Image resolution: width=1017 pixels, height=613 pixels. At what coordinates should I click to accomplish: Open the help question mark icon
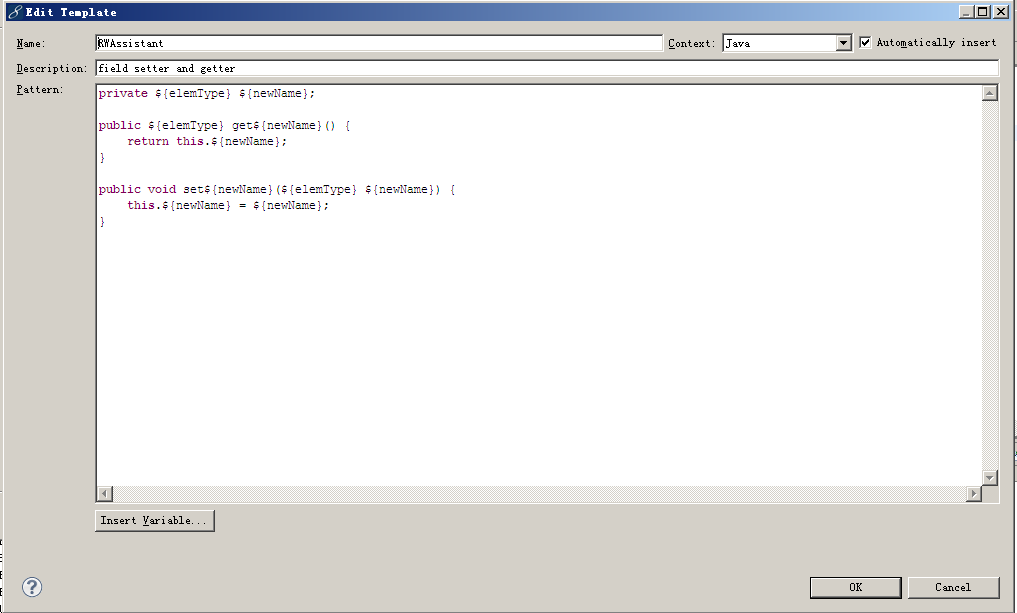click(32, 587)
